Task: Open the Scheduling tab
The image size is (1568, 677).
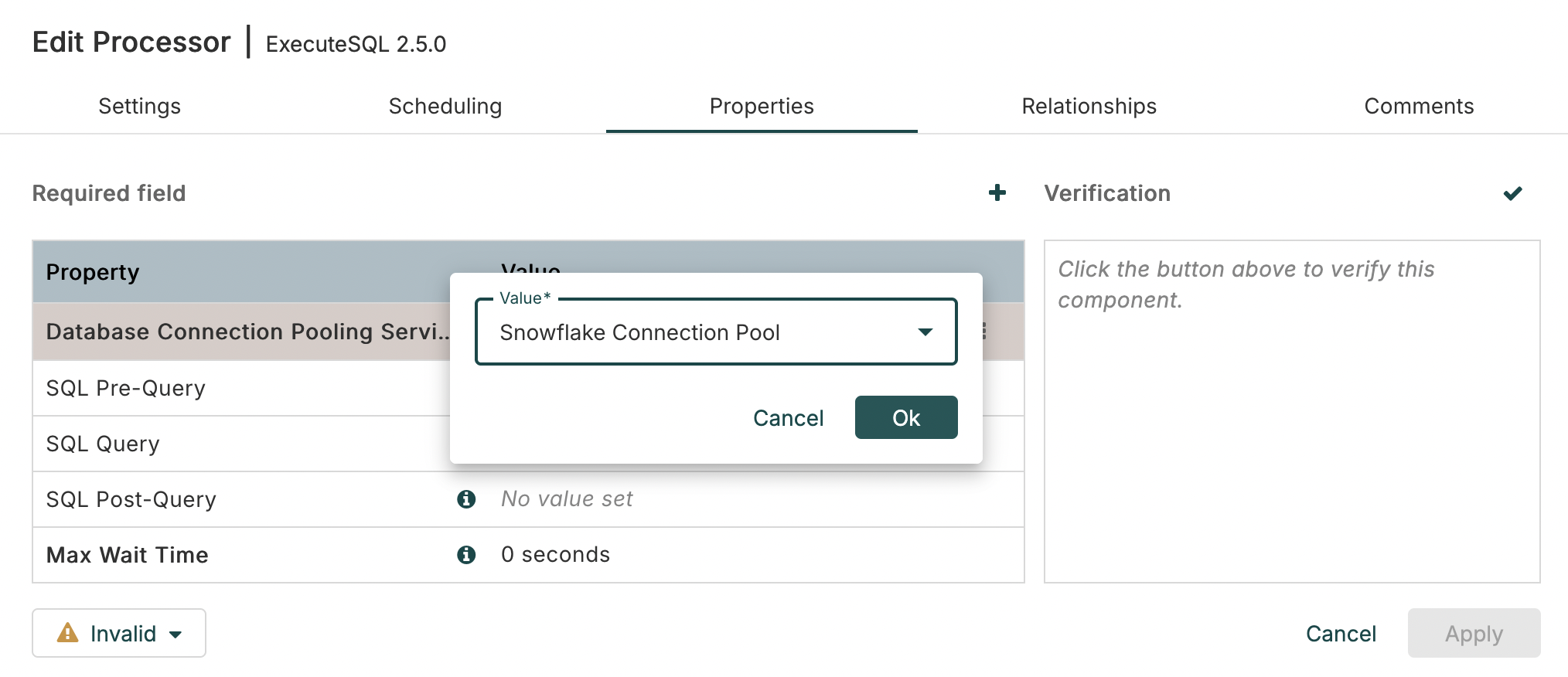Action: pos(445,106)
